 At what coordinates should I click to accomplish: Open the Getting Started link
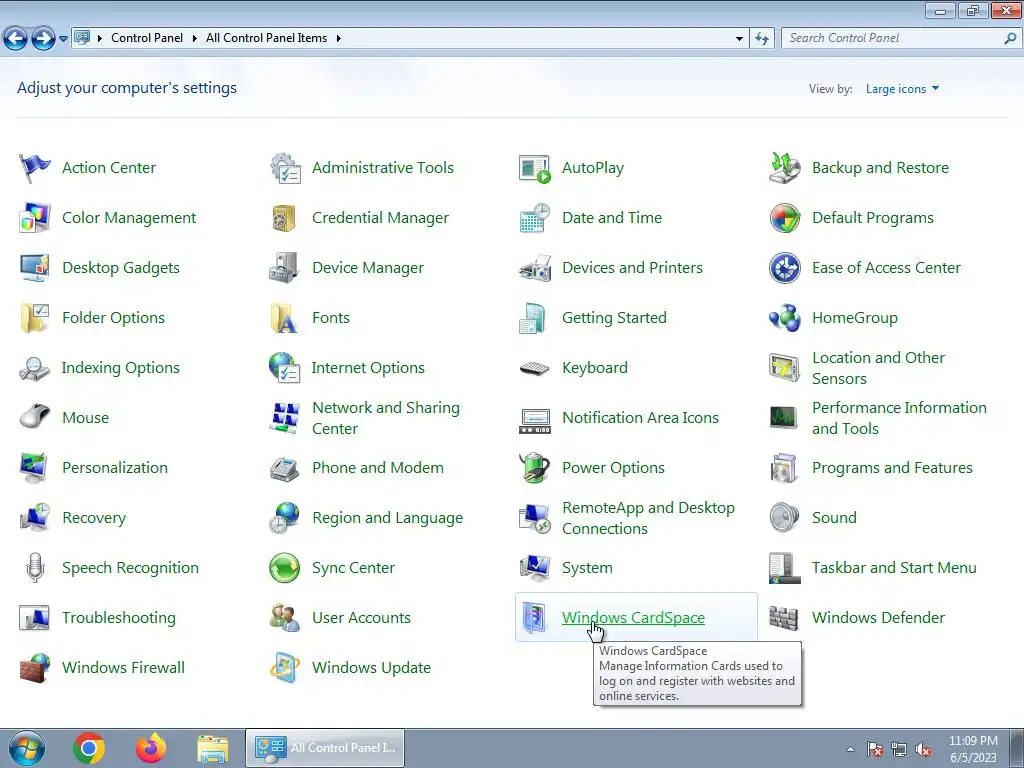[x=614, y=318]
